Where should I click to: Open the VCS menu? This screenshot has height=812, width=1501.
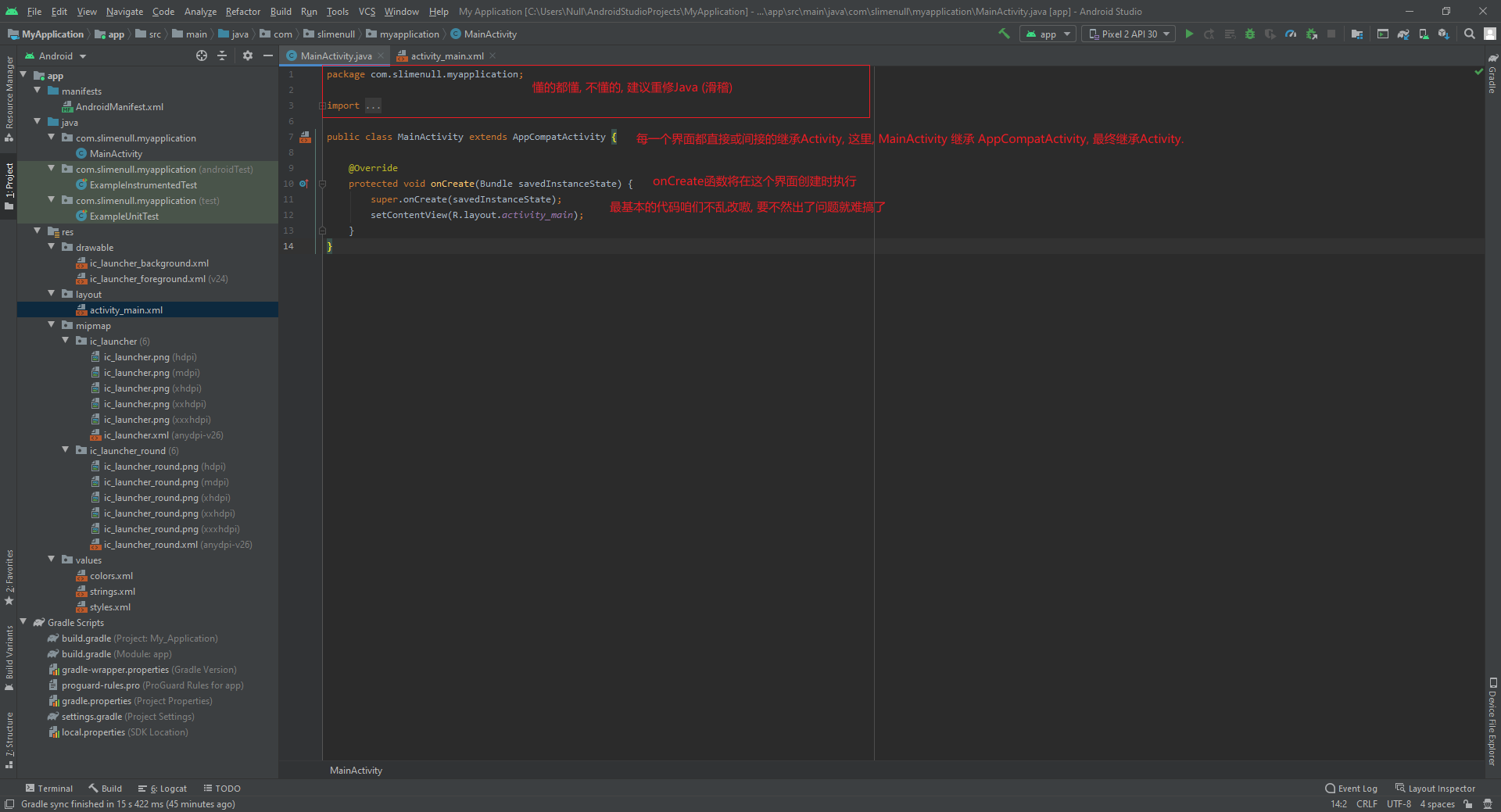click(367, 11)
